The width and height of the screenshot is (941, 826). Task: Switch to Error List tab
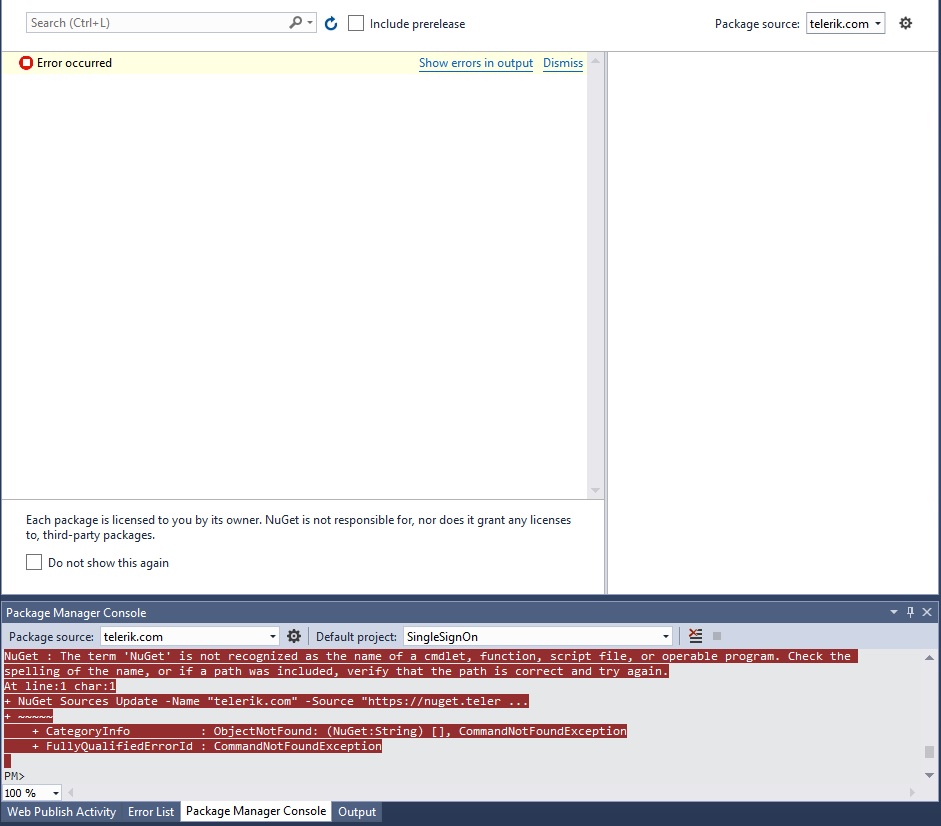tap(151, 812)
